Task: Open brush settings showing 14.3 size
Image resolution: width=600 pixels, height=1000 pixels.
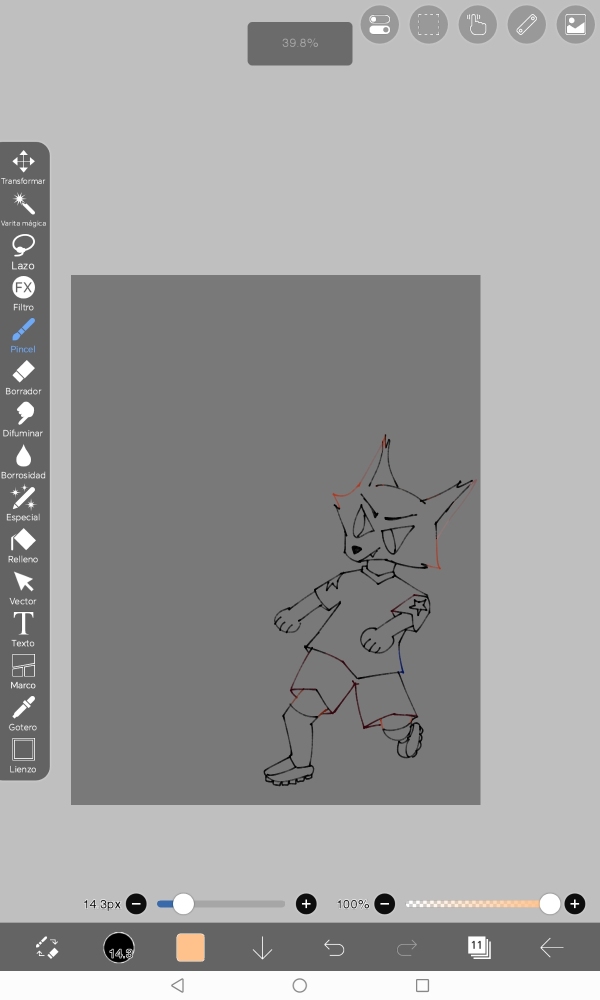Action: coord(119,948)
